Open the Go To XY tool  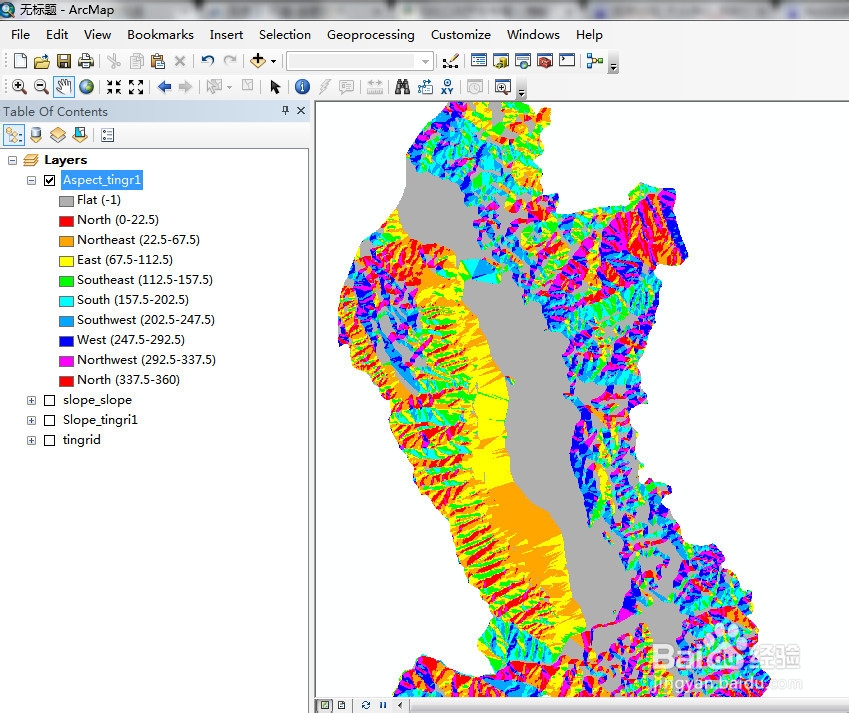click(447, 87)
